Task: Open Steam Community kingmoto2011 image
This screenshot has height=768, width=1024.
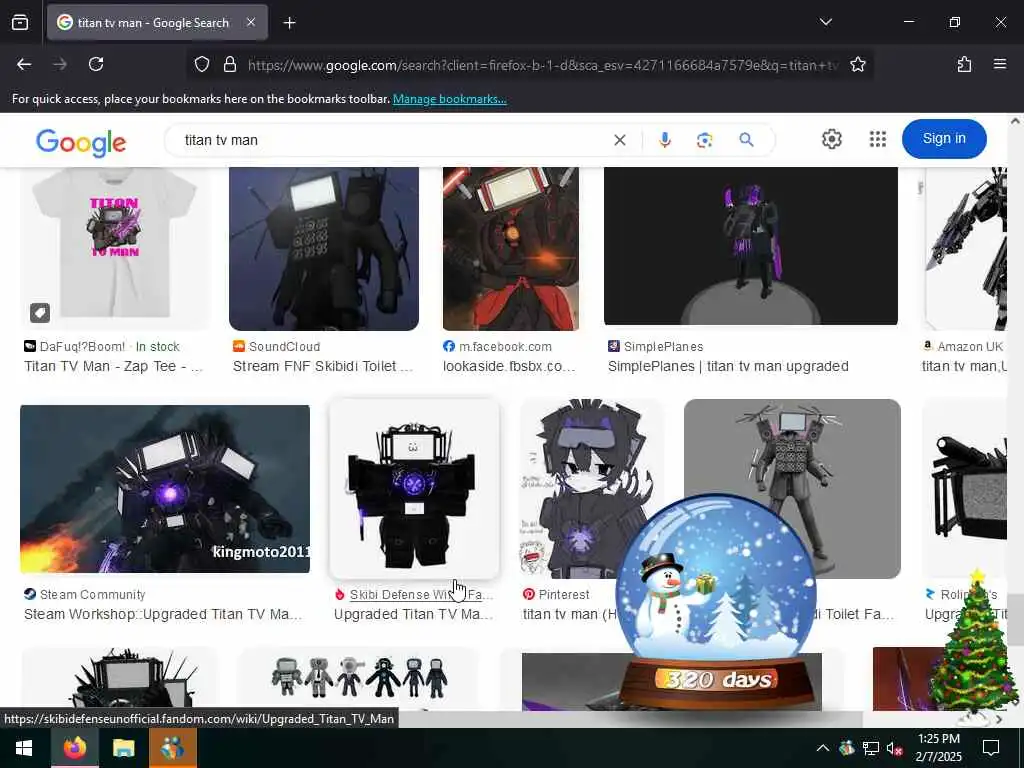Action: tap(165, 489)
